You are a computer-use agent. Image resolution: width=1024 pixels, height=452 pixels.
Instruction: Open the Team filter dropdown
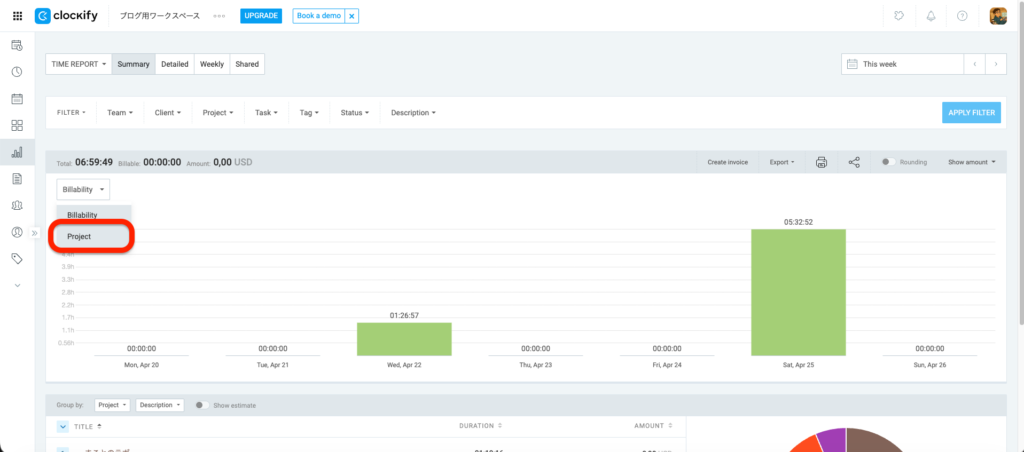point(120,113)
